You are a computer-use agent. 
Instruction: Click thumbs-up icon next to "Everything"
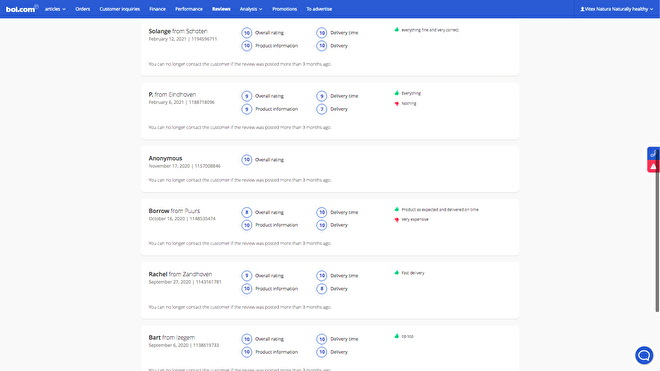tap(397, 93)
